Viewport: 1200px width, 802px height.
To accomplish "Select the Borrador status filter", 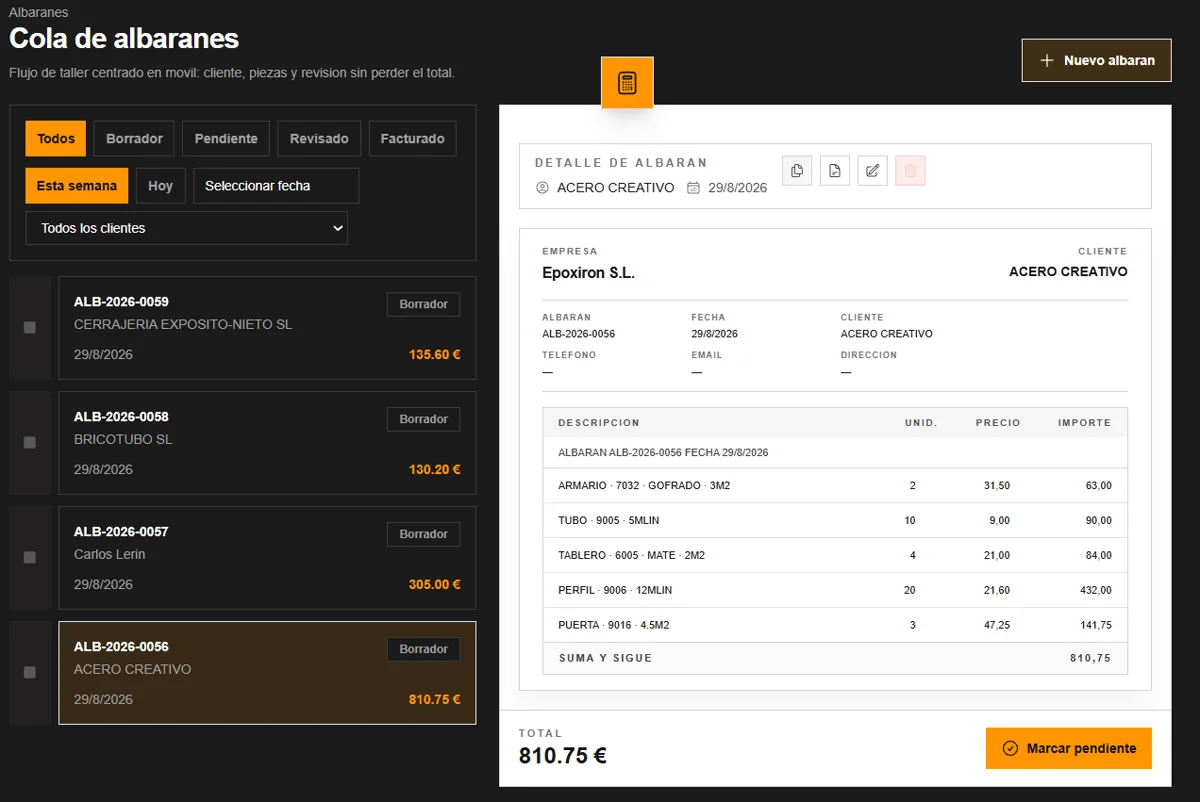I will click(134, 139).
